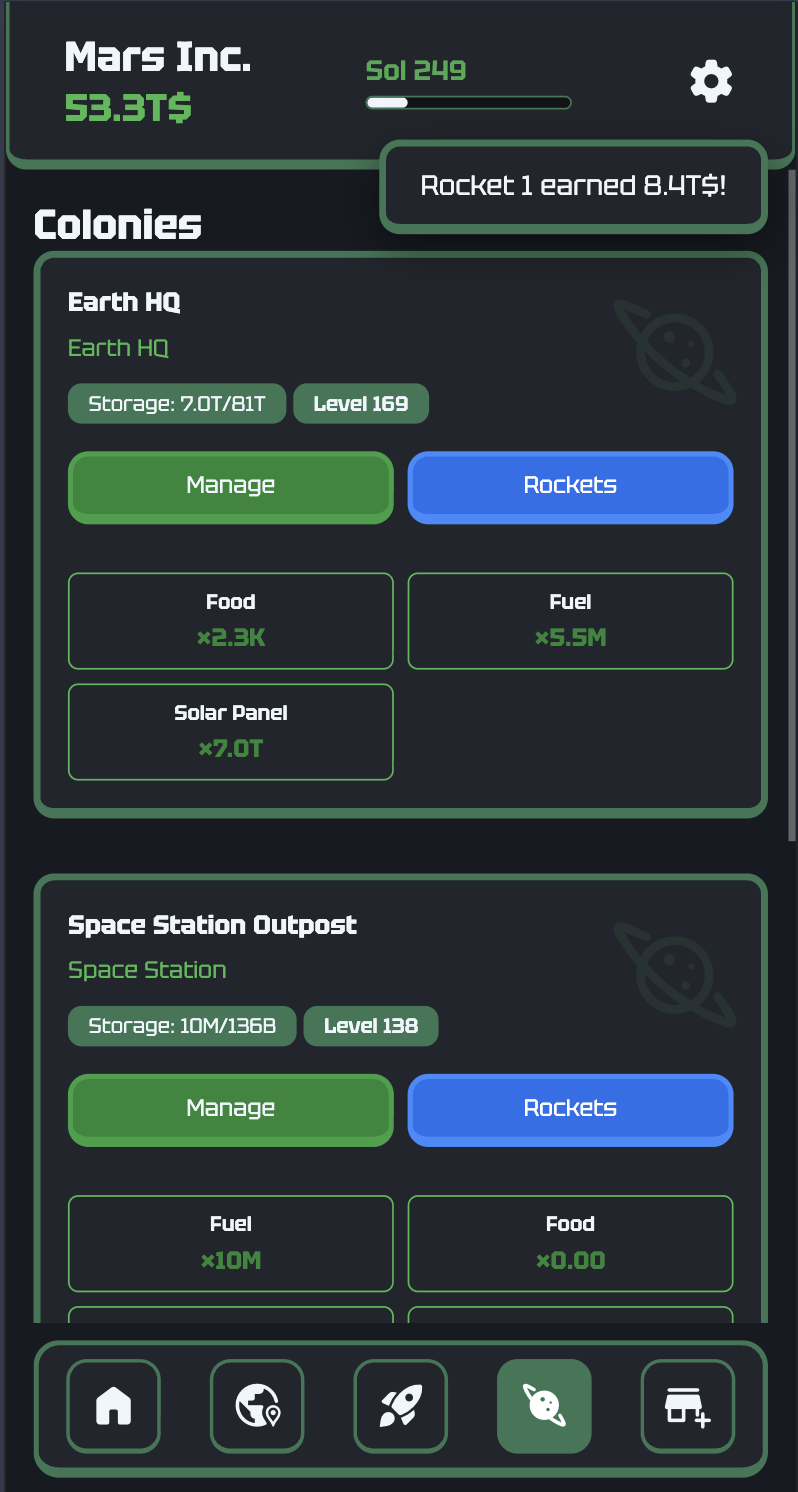
Task: Select Earth HQ's Fuel ×5.5M tile
Action: 570,620
